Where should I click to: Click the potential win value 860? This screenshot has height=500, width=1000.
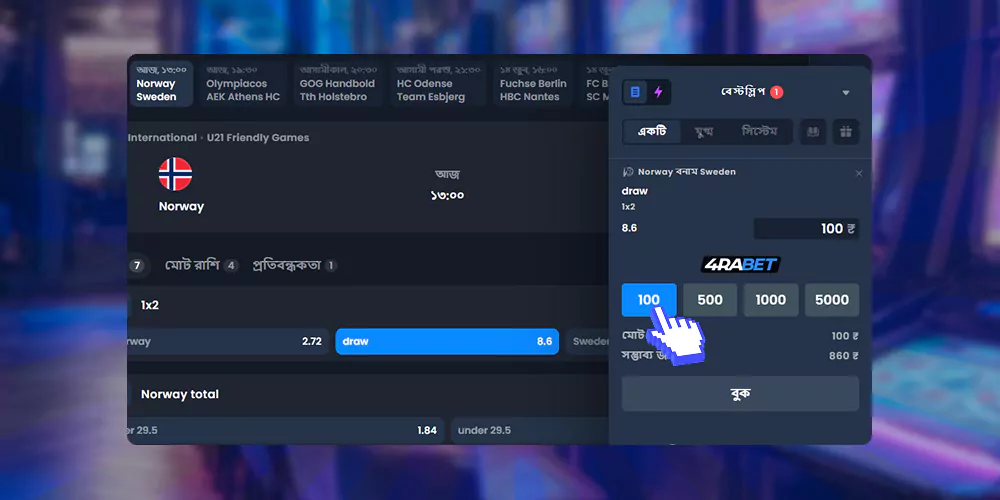pyautogui.click(x=842, y=356)
